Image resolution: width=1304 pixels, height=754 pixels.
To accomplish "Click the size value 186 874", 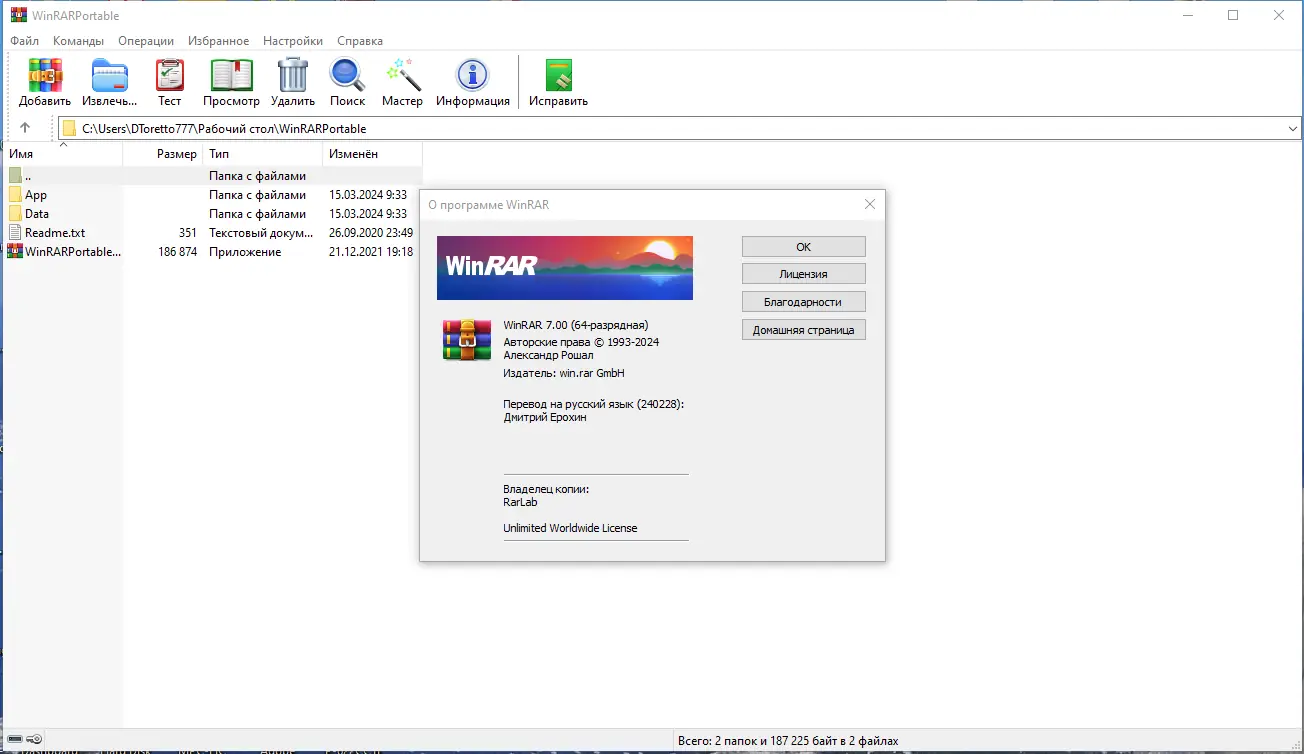I will (178, 252).
